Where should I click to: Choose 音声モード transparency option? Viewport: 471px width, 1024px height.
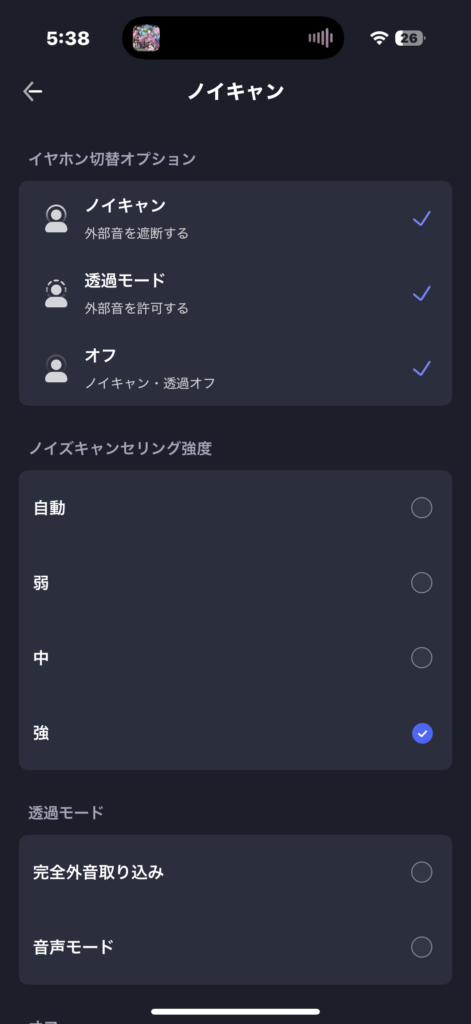[x=235, y=947]
